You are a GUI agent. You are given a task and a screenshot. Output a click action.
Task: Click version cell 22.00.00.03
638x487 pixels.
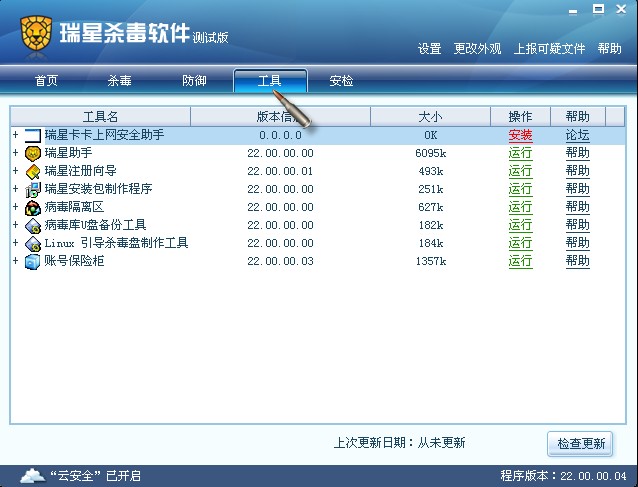coord(280,261)
